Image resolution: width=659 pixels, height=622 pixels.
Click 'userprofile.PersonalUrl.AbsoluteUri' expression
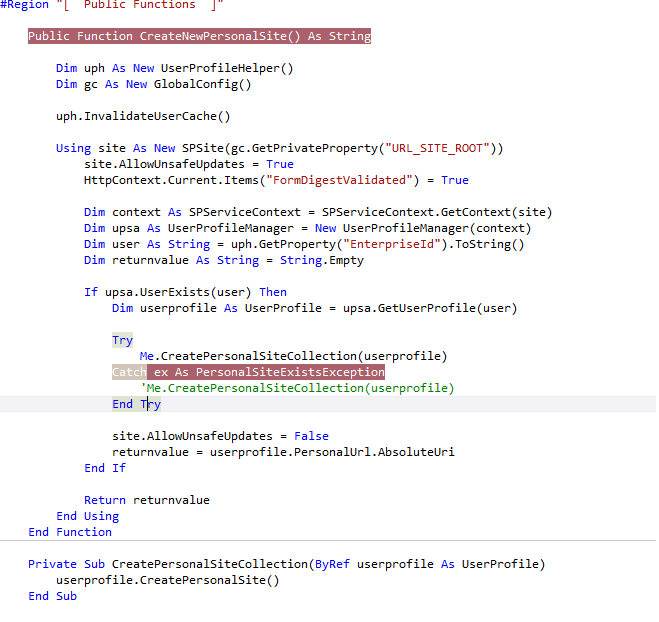(x=332, y=452)
